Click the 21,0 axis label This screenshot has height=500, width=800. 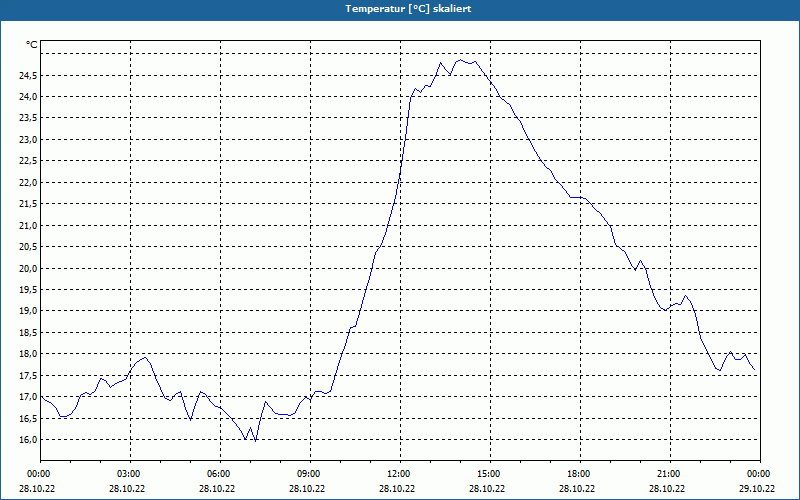(28, 226)
